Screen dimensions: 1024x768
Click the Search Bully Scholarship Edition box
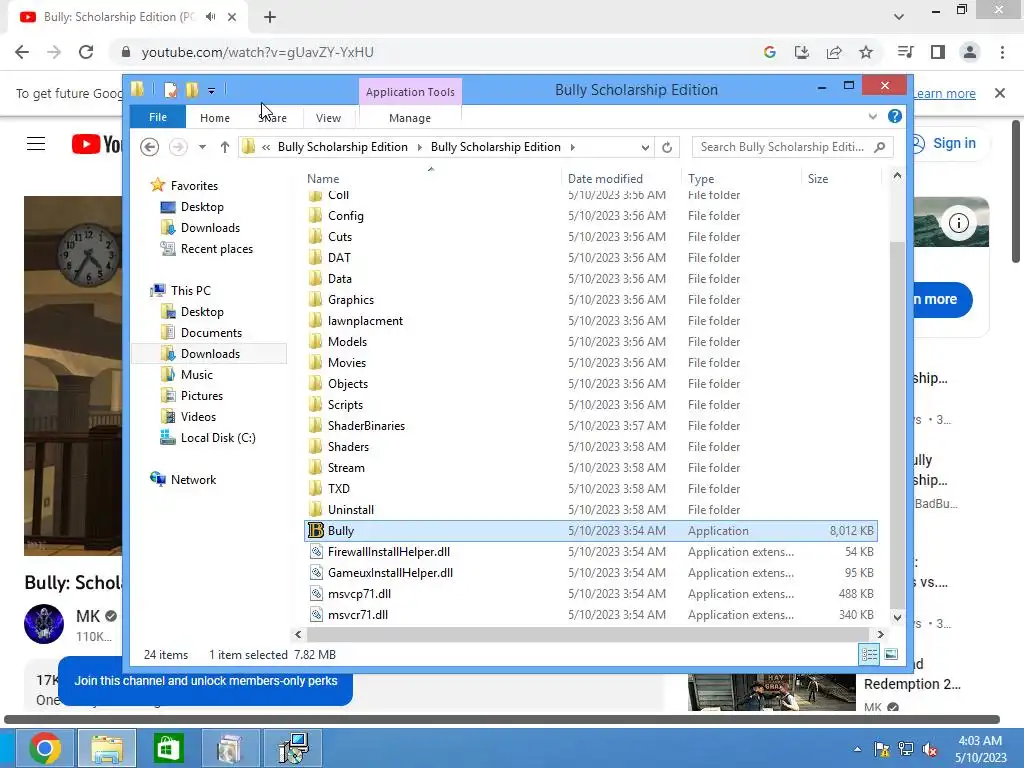point(793,147)
